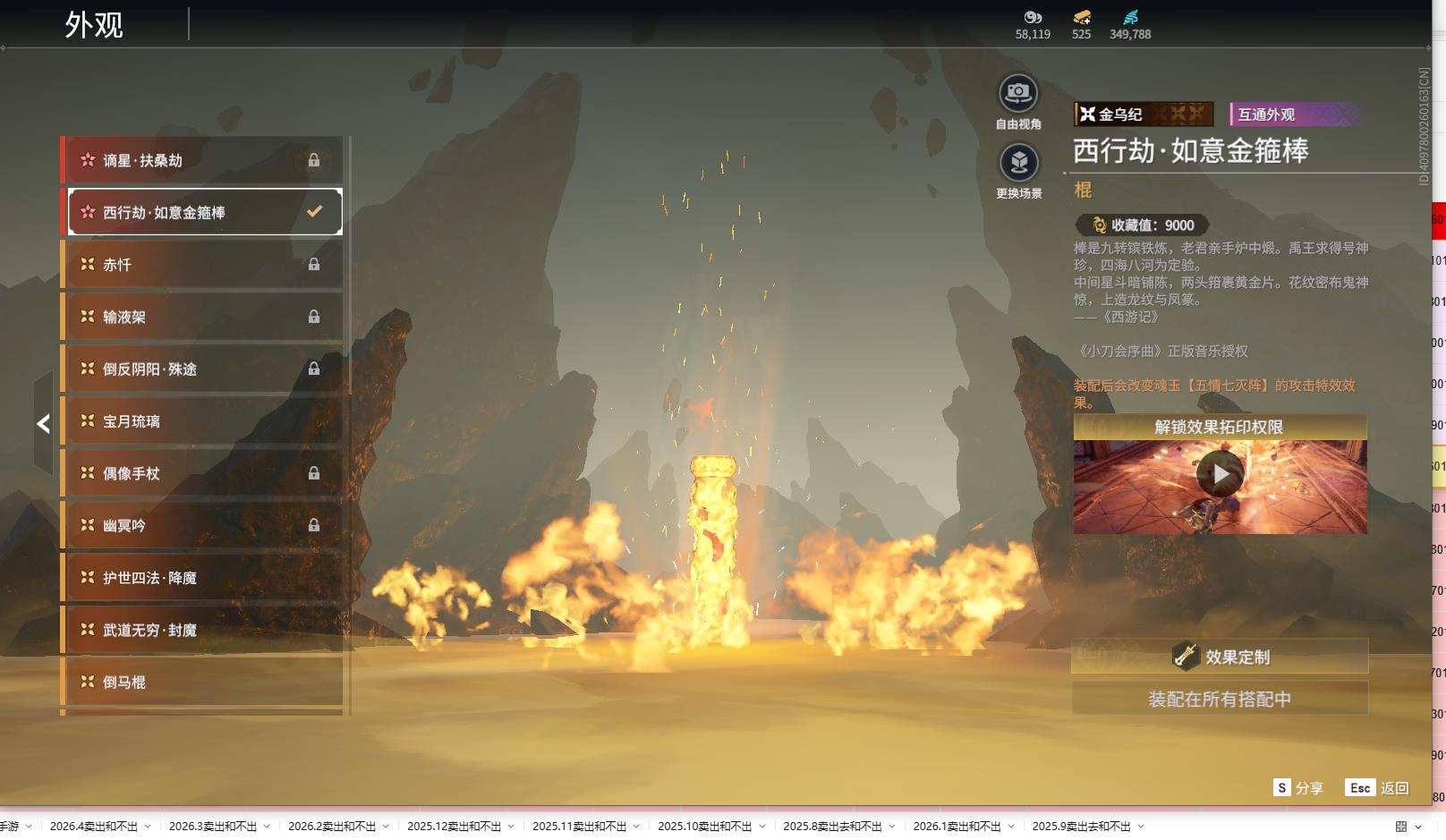
Task: Click the blue feather currency icon
Action: [1130, 17]
